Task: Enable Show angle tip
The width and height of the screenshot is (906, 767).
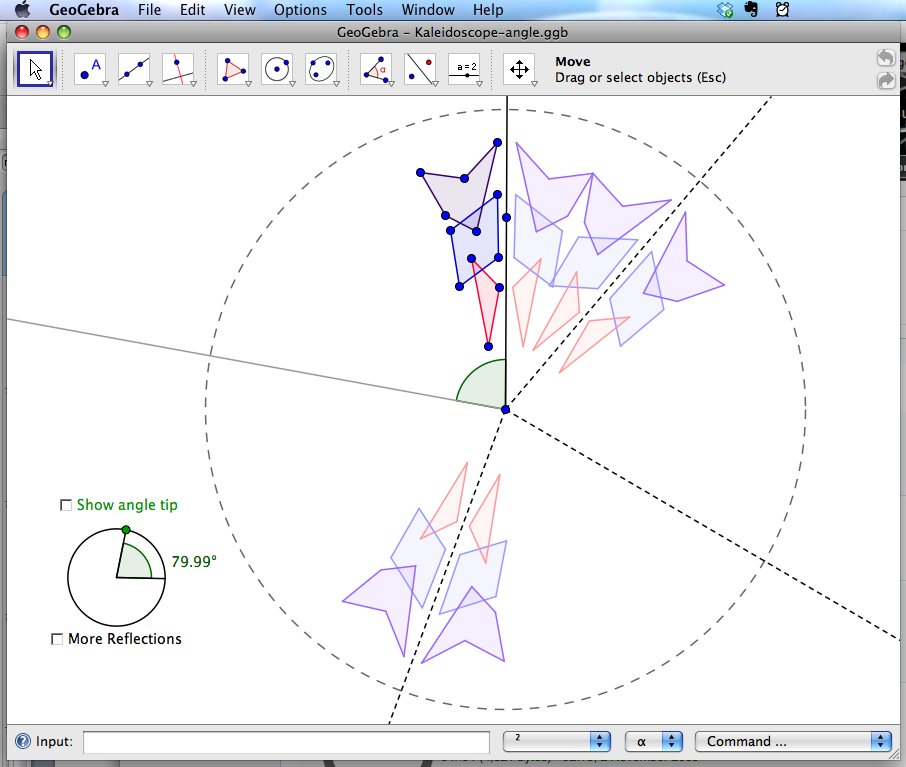Action: [x=66, y=506]
